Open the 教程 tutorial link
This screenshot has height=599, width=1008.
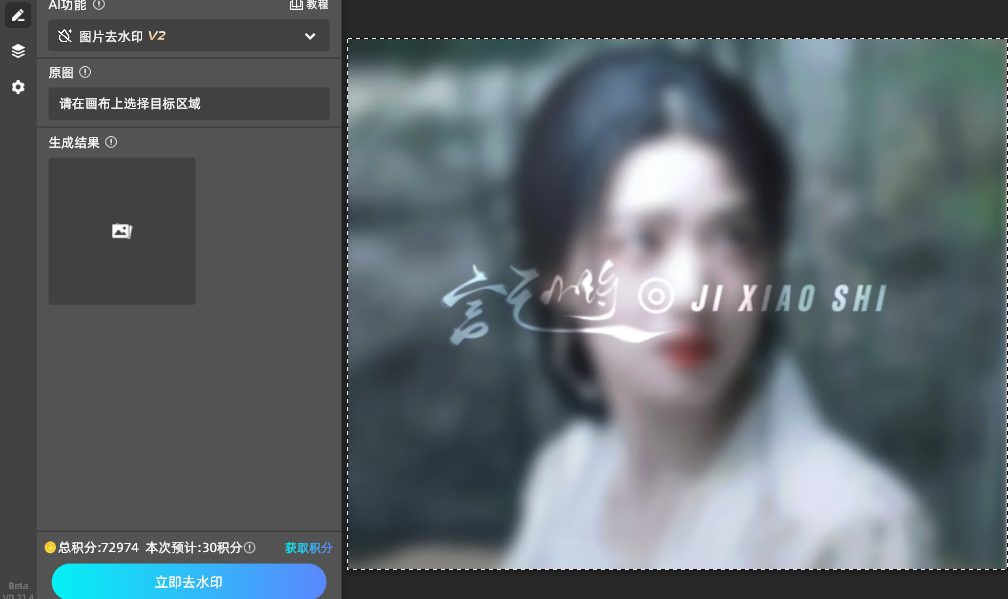[x=317, y=5]
